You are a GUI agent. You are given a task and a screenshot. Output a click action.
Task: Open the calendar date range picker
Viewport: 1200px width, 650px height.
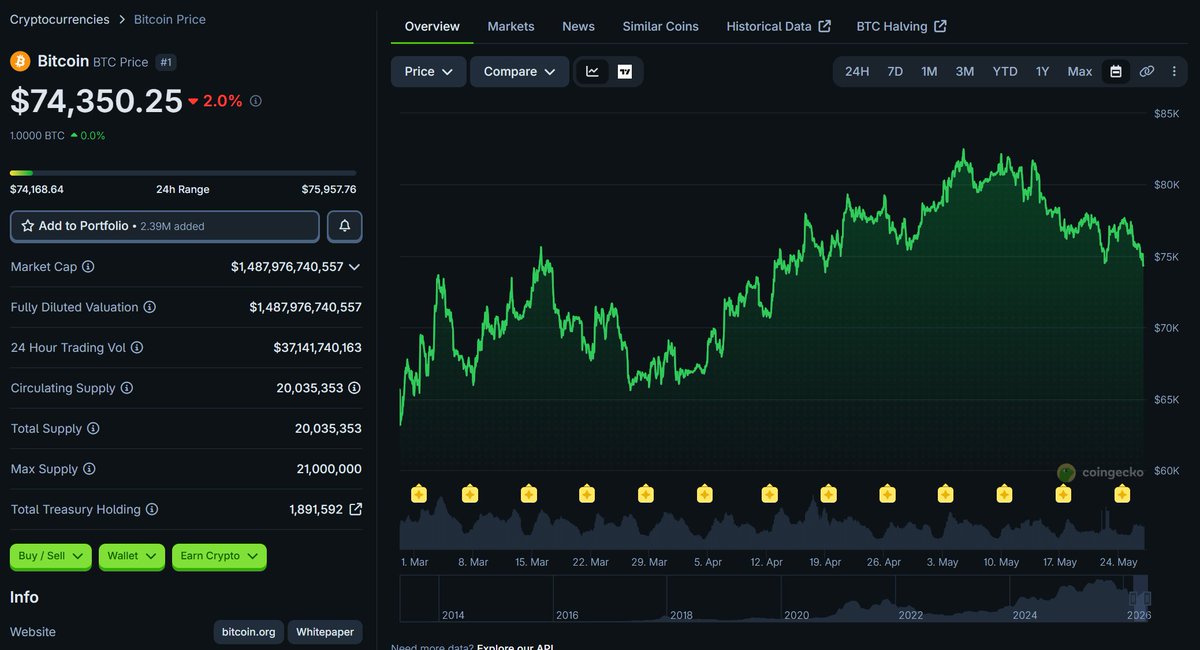pos(1115,71)
